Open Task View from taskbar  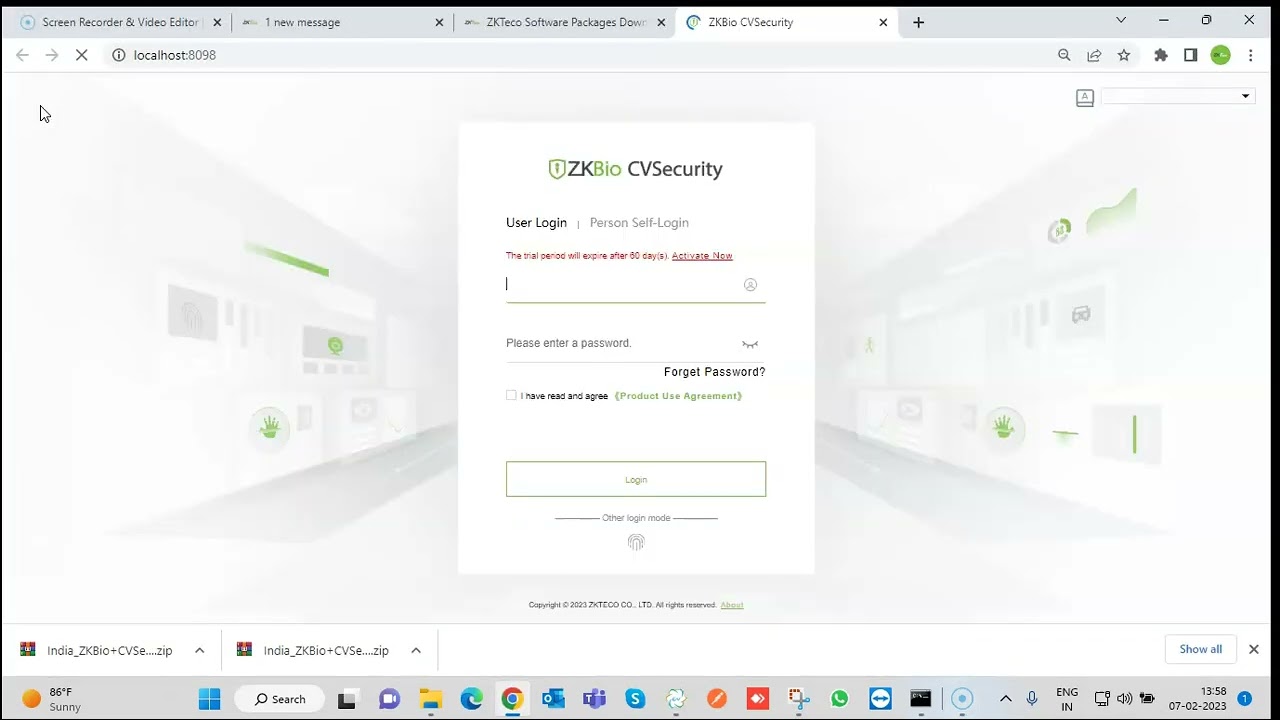pyautogui.click(x=347, y=698)
